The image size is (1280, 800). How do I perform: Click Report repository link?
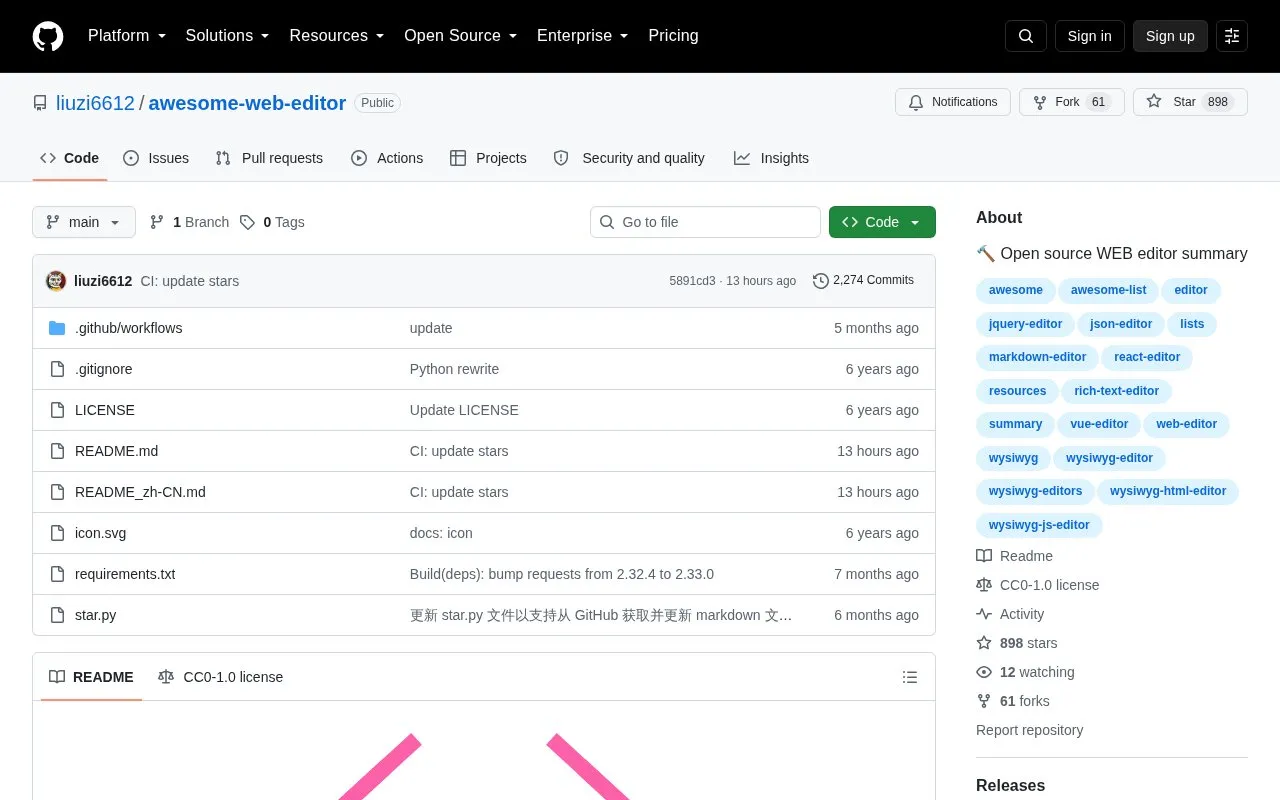1029,730
